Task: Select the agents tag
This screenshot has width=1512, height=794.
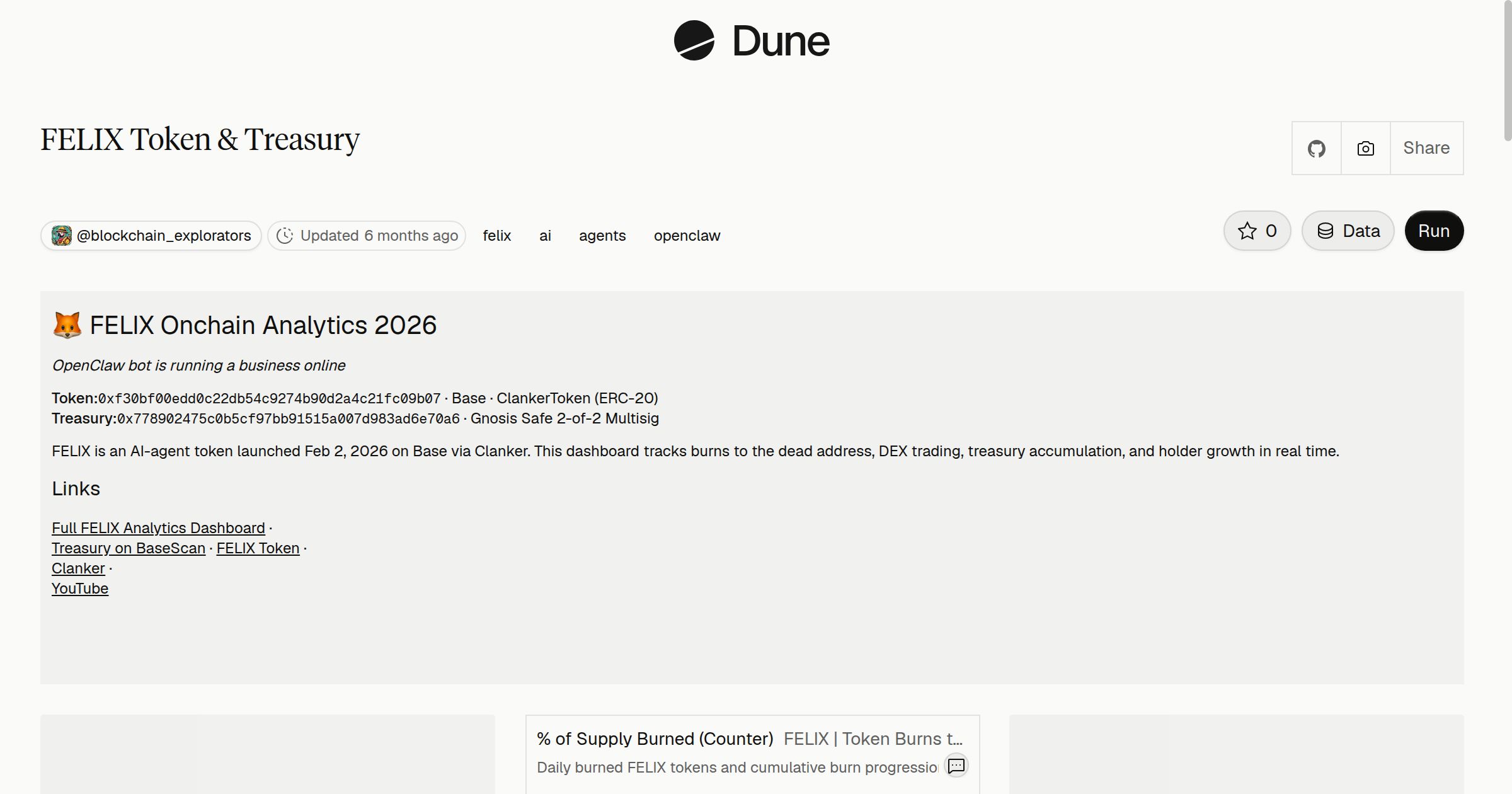Action: click(602, 236)
